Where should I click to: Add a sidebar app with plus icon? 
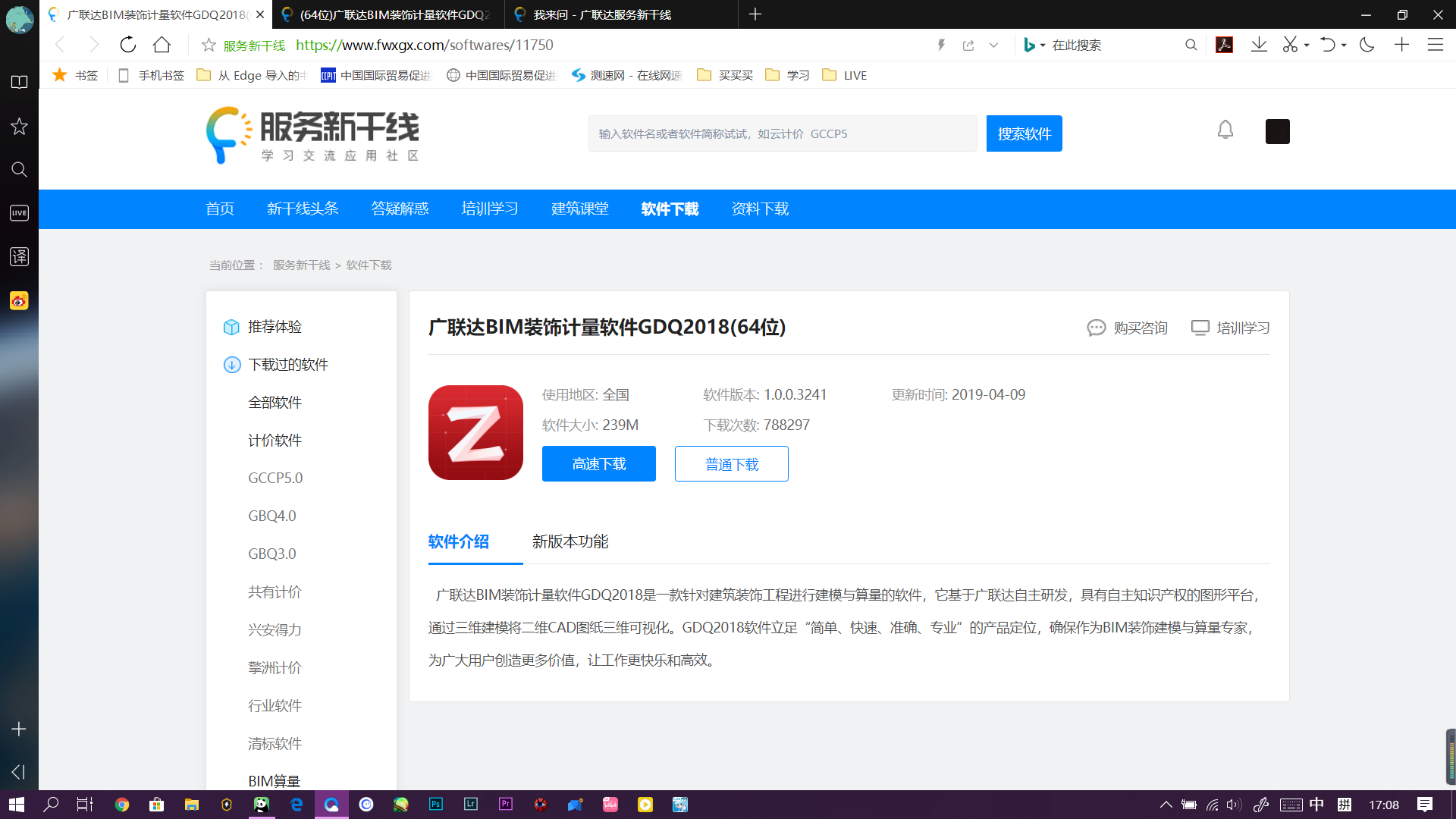(19, 729)
